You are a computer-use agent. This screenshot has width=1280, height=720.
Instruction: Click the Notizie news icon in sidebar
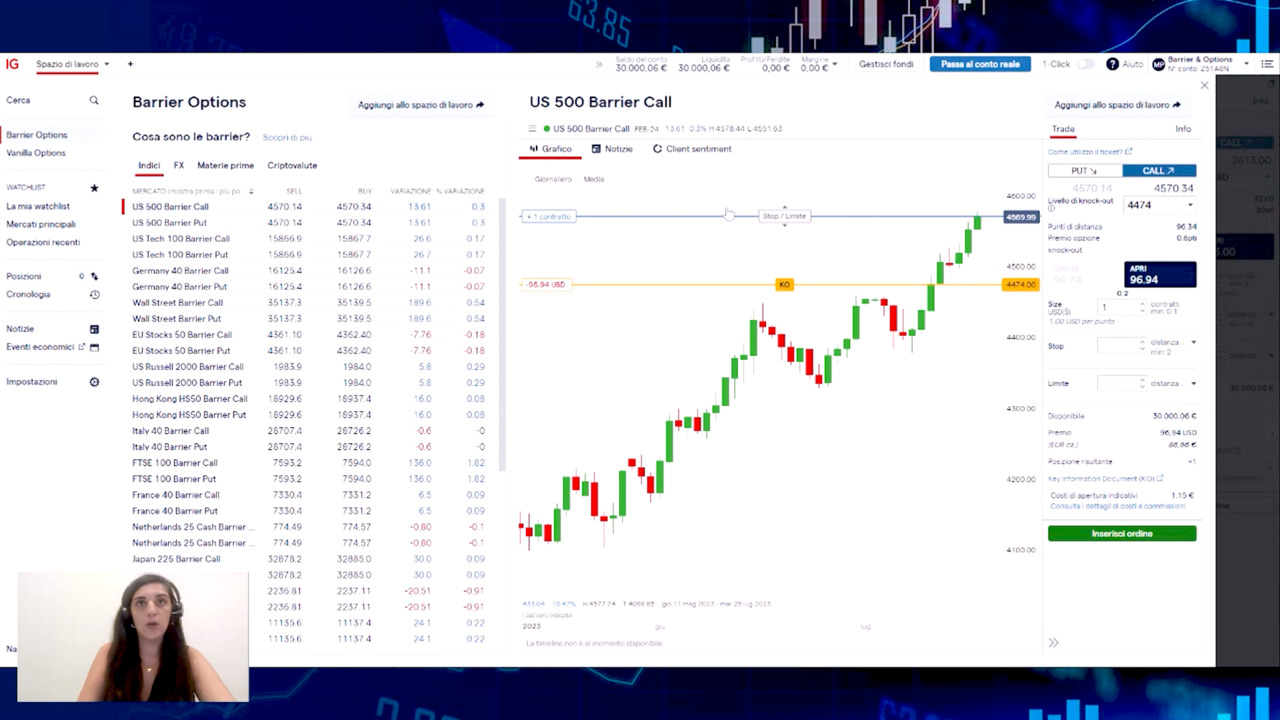[94, 329]
